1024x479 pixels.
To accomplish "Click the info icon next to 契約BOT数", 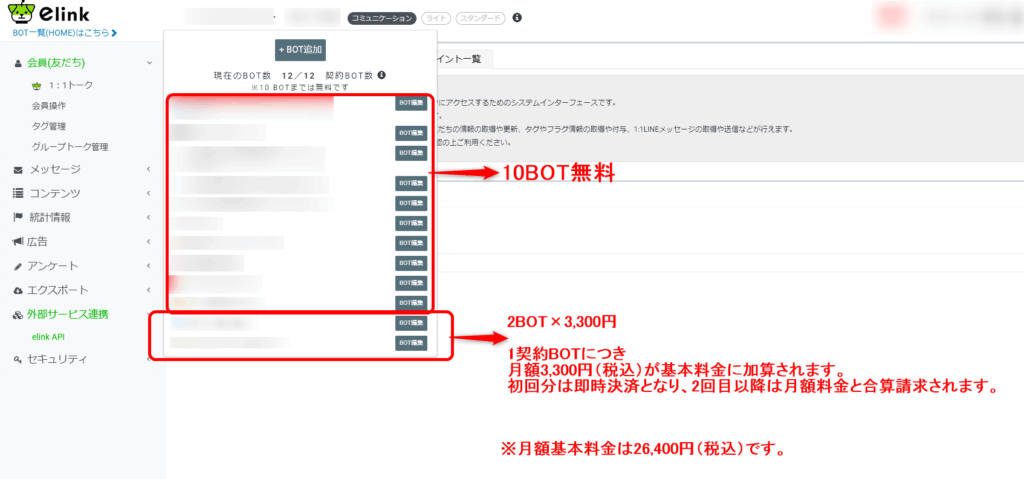I will click(381, 75).
